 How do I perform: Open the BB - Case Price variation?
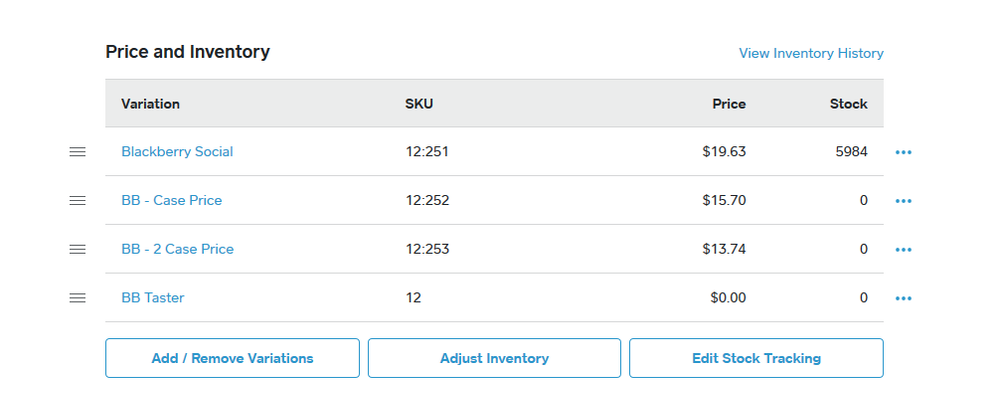[171, 200]
